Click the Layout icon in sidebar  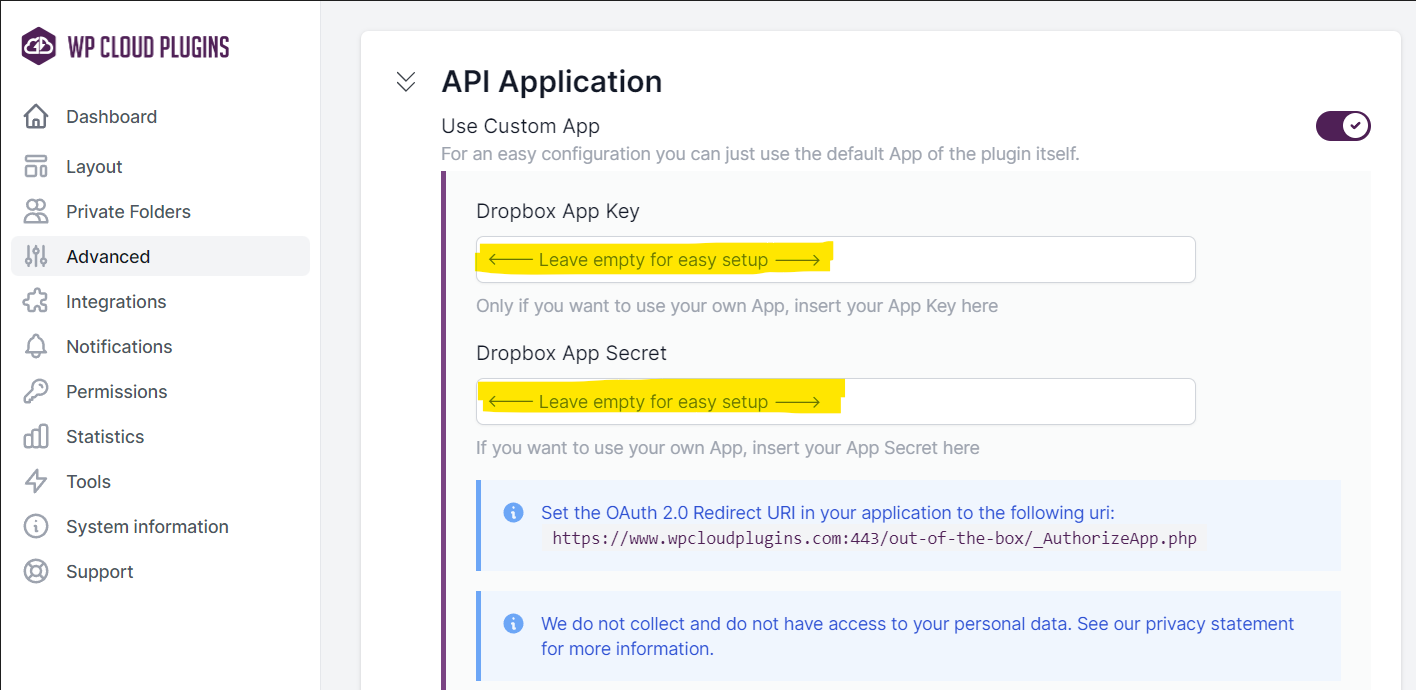click(x=36, y=166)
